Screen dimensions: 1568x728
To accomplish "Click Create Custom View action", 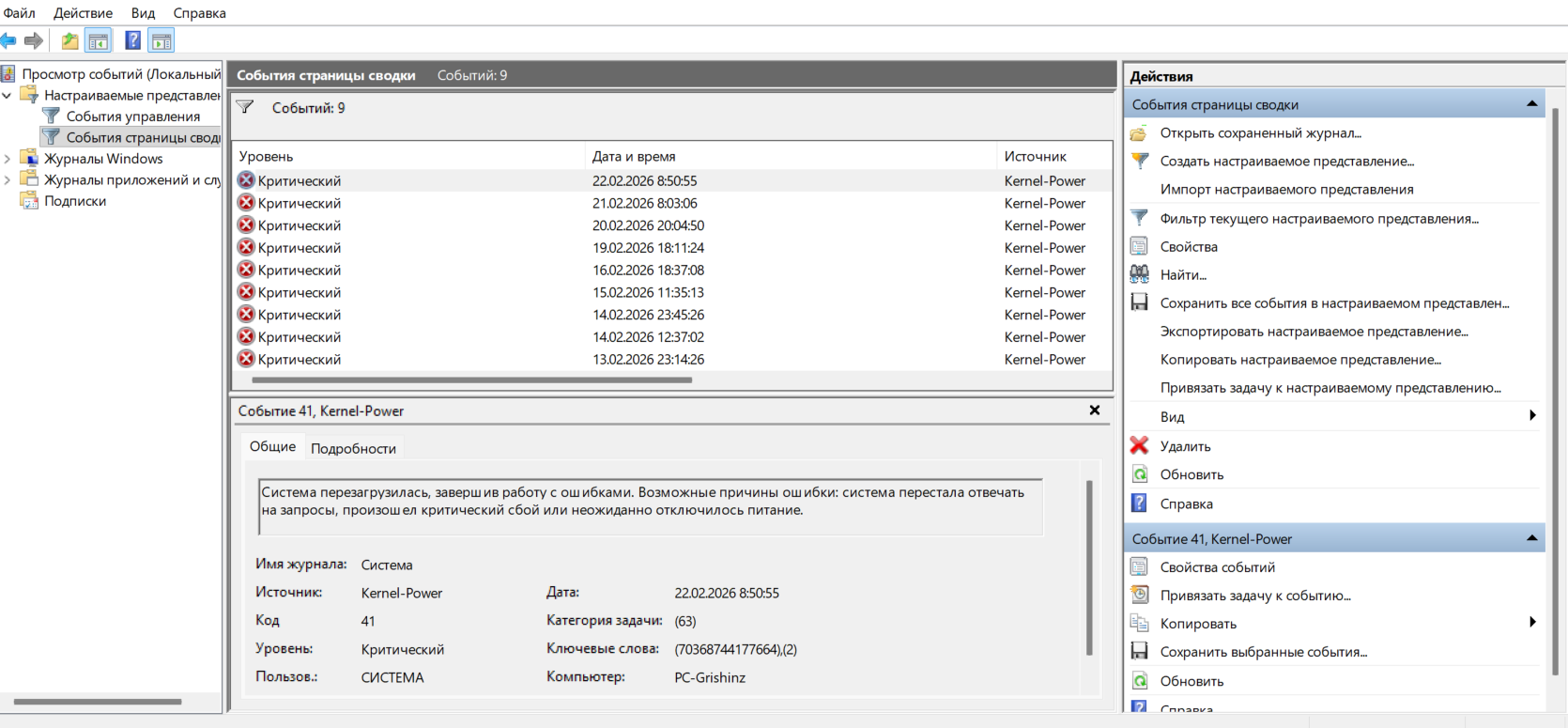I will coord(1286,162).
